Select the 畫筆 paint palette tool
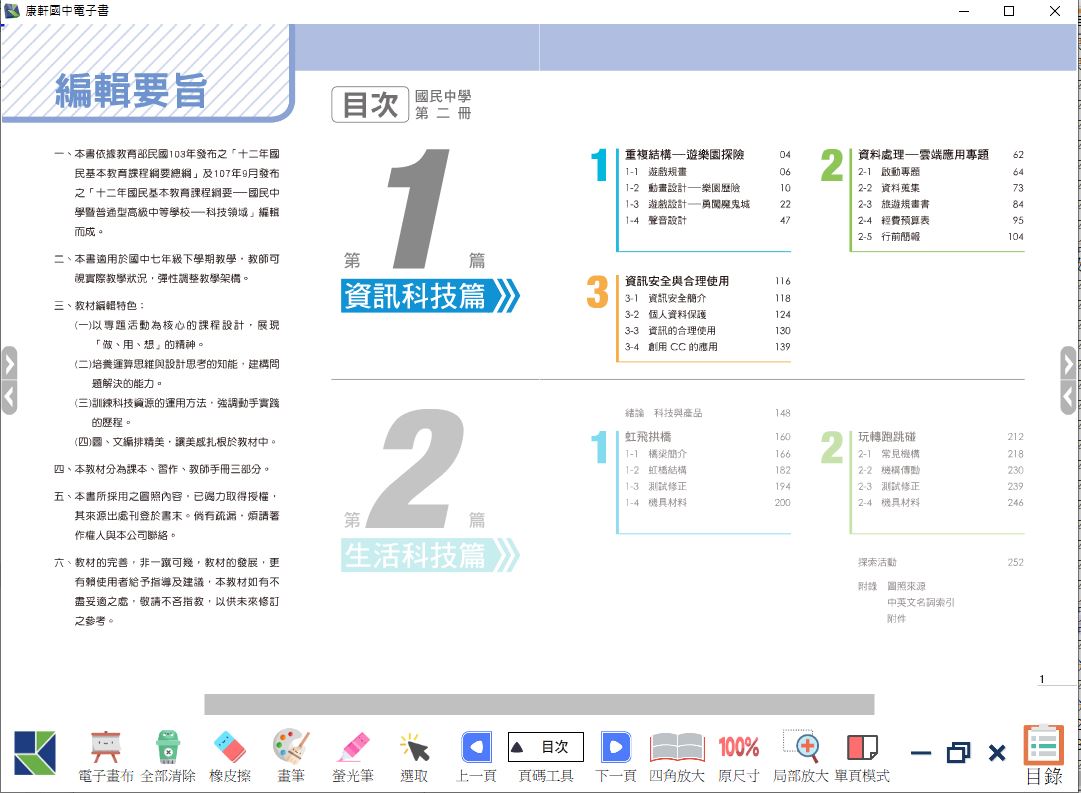The image size is (1081, 793). 291,747
